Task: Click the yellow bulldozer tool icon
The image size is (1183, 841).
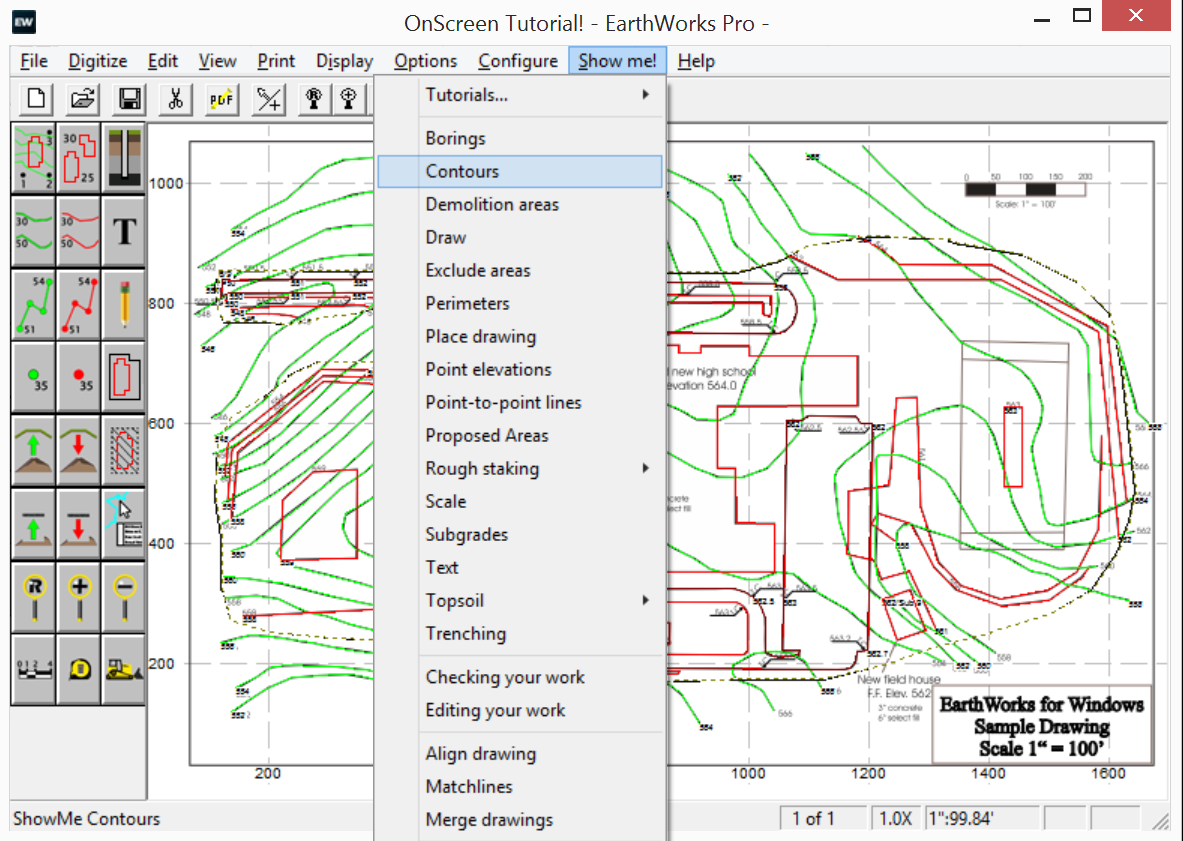Action: 124,669
